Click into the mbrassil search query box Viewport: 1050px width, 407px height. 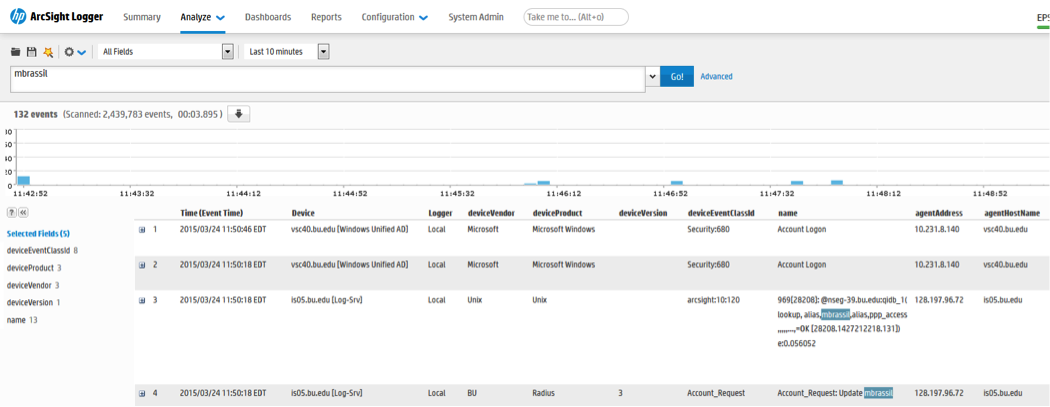328,80
